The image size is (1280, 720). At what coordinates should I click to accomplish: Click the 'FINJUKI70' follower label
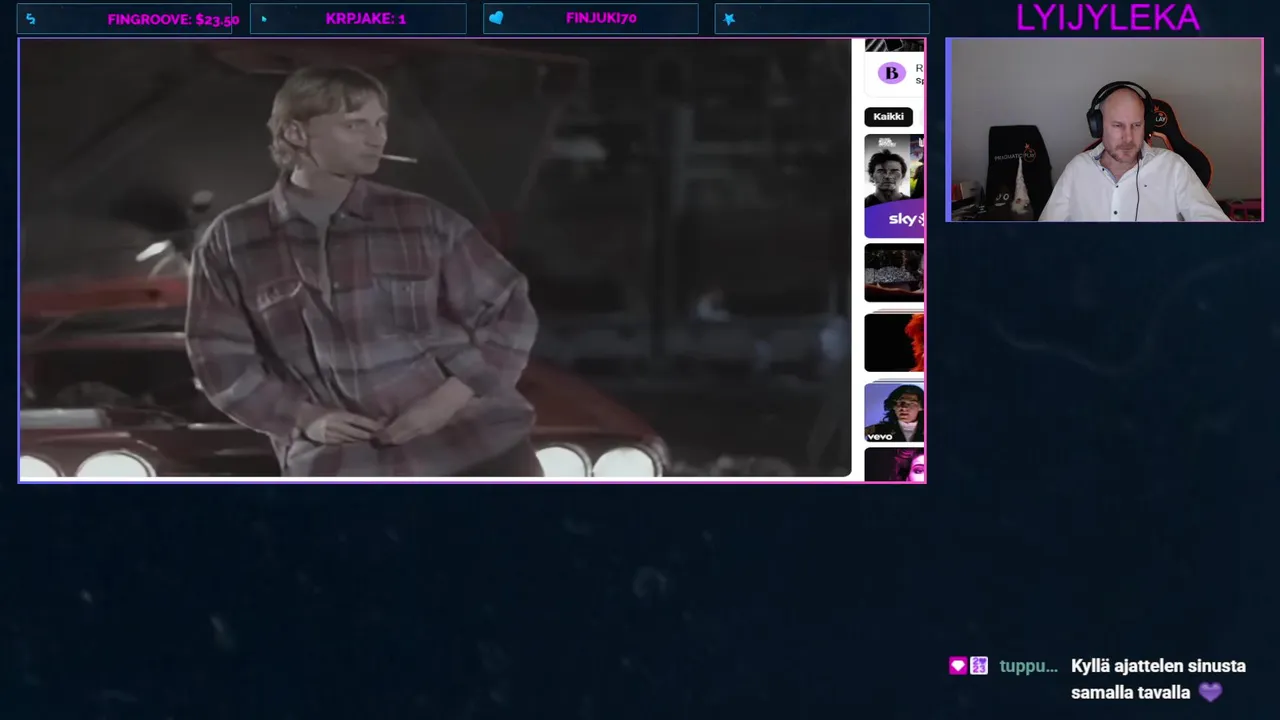coord(601,18)
